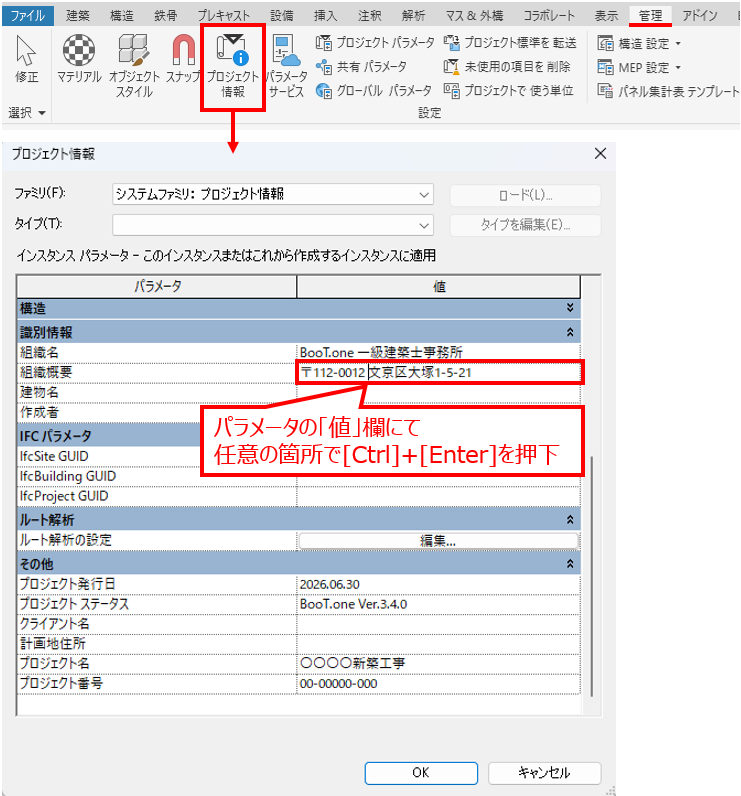Click the プロジェクト名 value field
Image resolution: width=741 pixels, height=796 pixels.
tap(439, 664)
